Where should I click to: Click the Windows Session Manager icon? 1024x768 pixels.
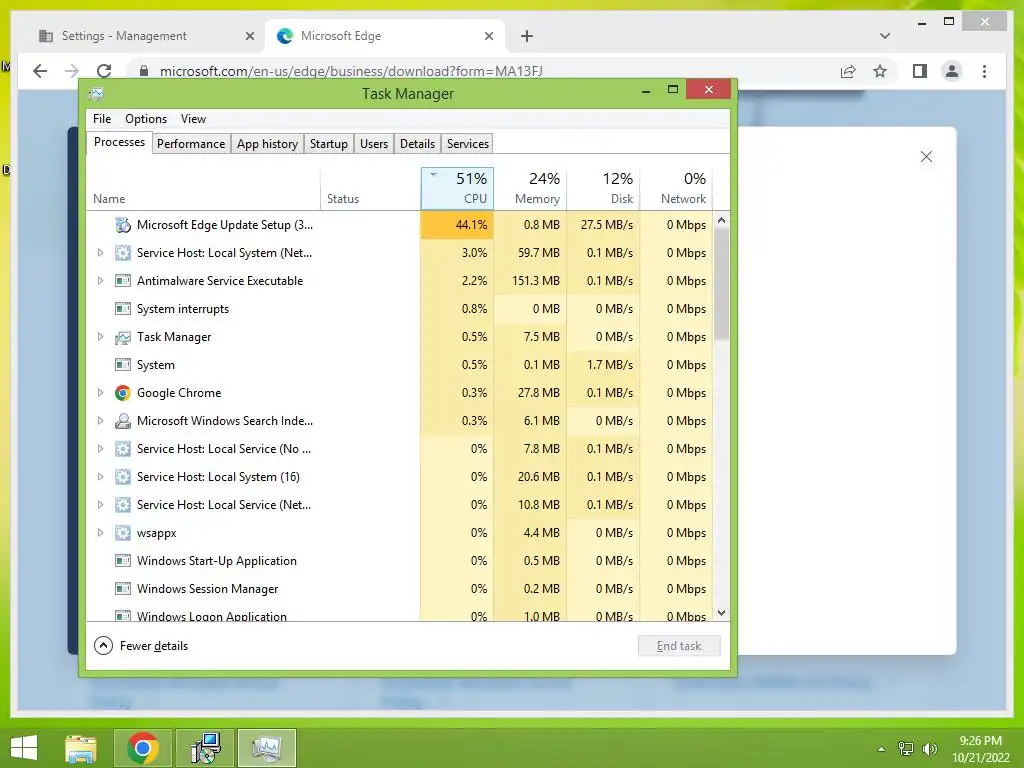(123, 589)
